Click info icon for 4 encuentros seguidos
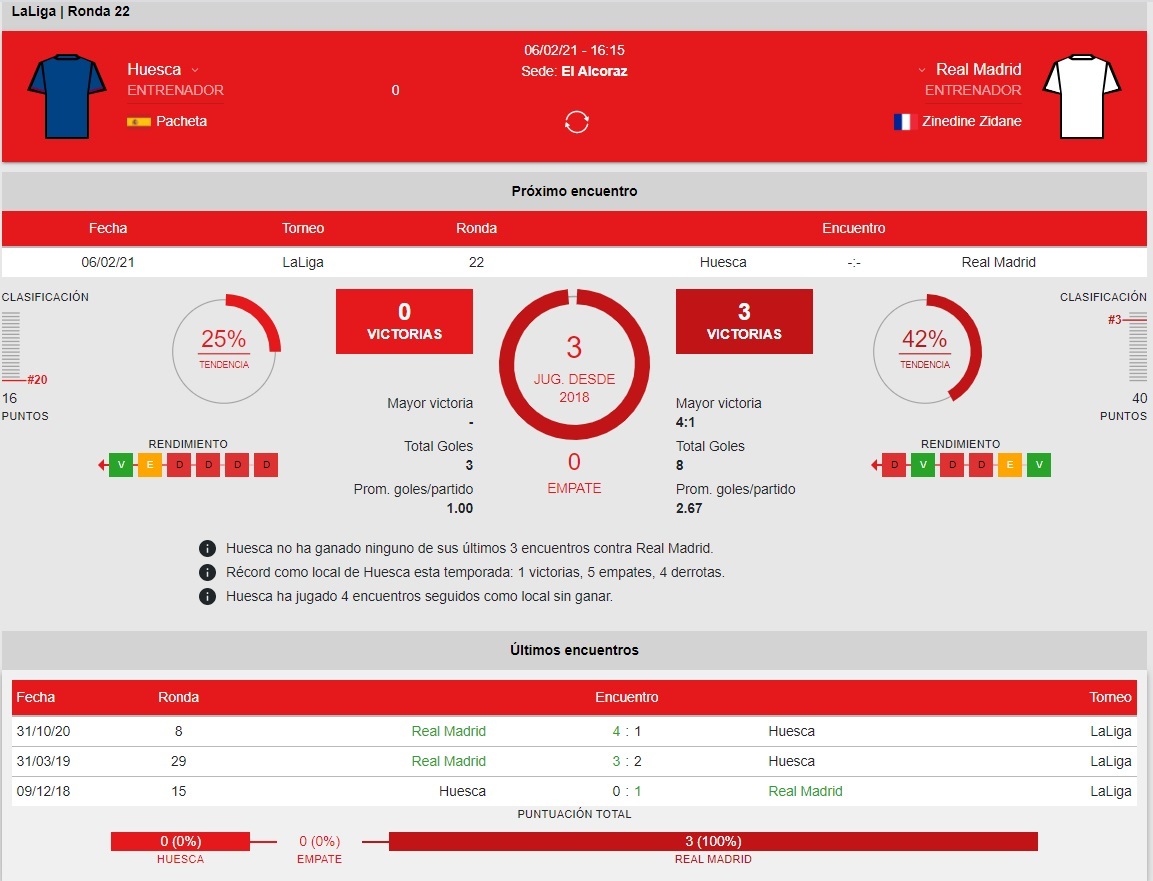The image size is (1153, 881). [207, 596]
